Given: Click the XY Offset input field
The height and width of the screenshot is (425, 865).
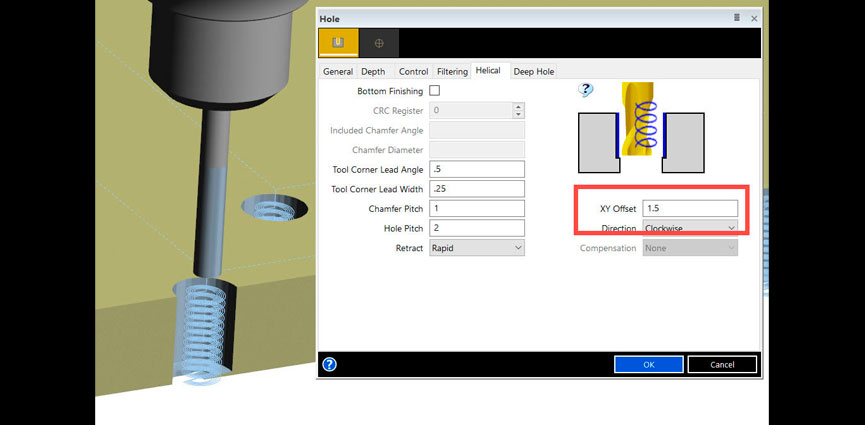Looking at the screenshot, I should click(690, 208).
